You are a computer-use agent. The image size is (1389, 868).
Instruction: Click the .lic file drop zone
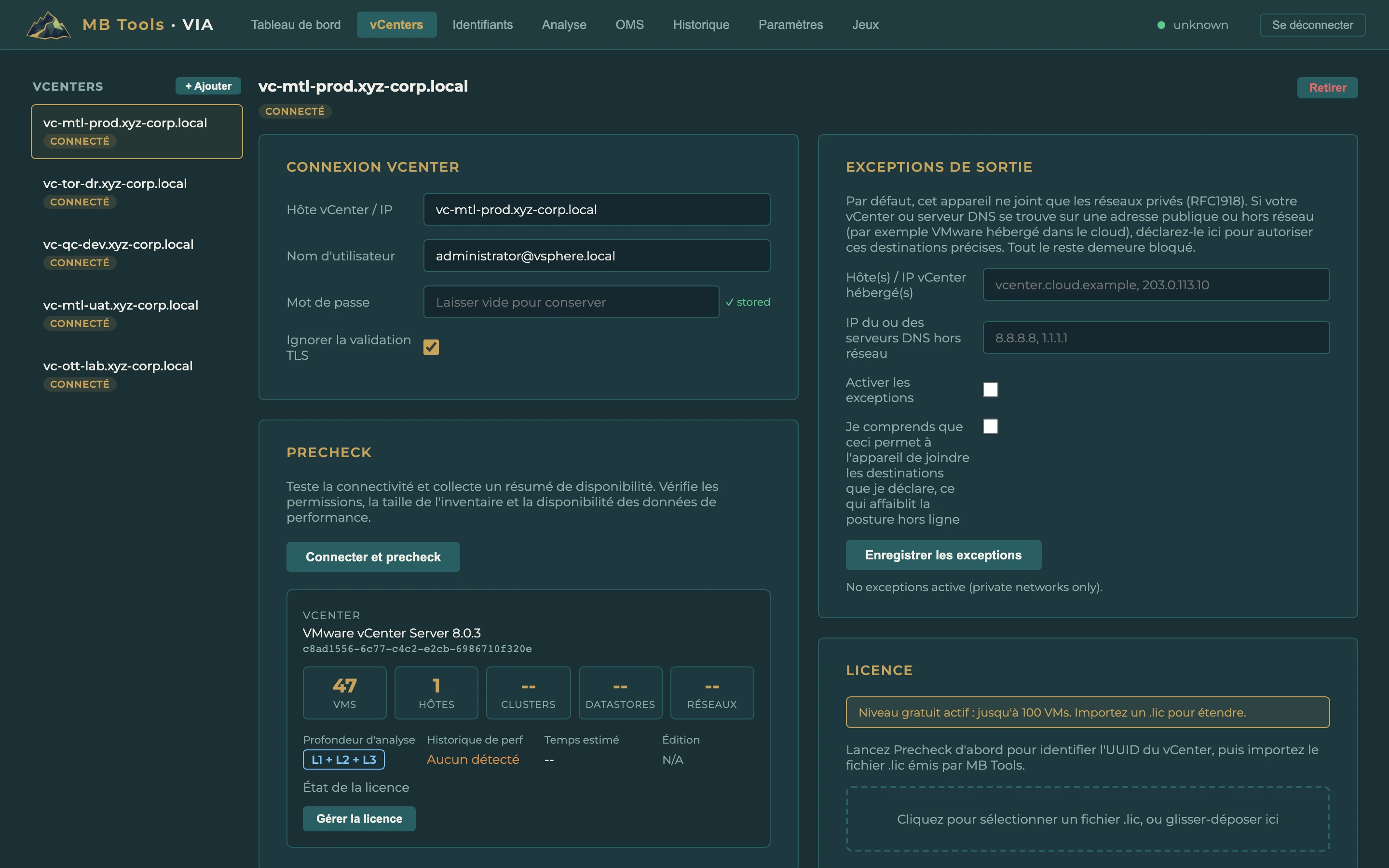(1088, 819)
